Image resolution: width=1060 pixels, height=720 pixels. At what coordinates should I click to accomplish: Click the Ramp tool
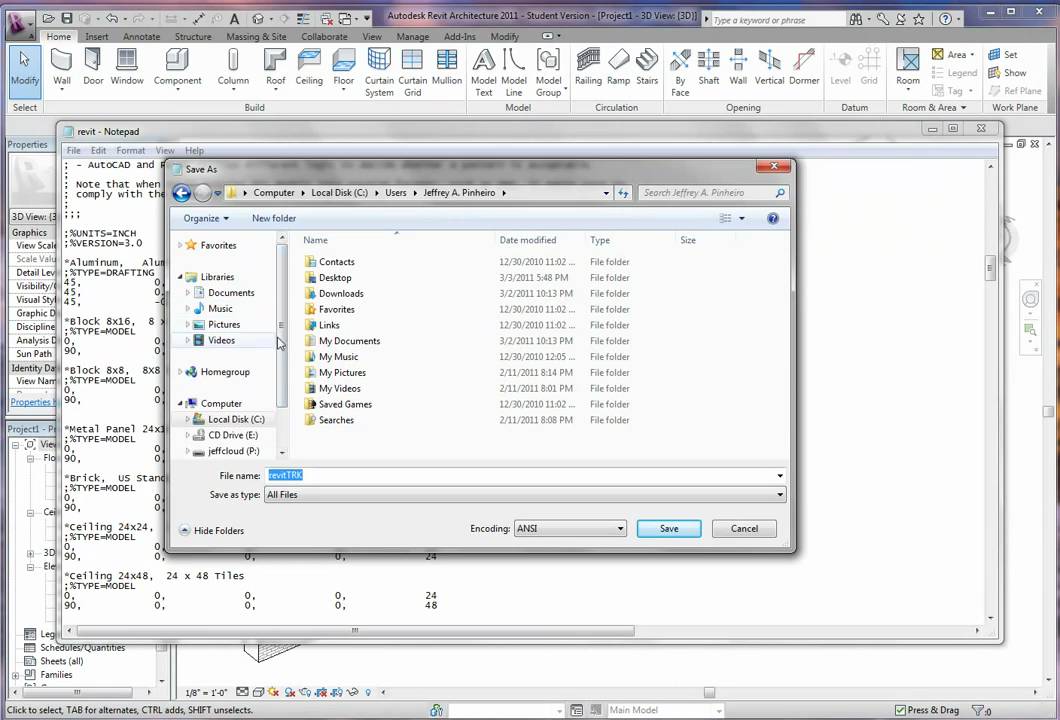pyautogui.click(x=618, y=62)
